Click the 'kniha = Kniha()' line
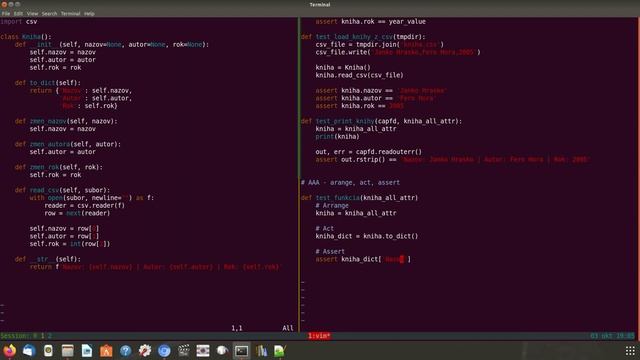Image resolution: width=640 pixels, height=360 pixels. (343, 67)
